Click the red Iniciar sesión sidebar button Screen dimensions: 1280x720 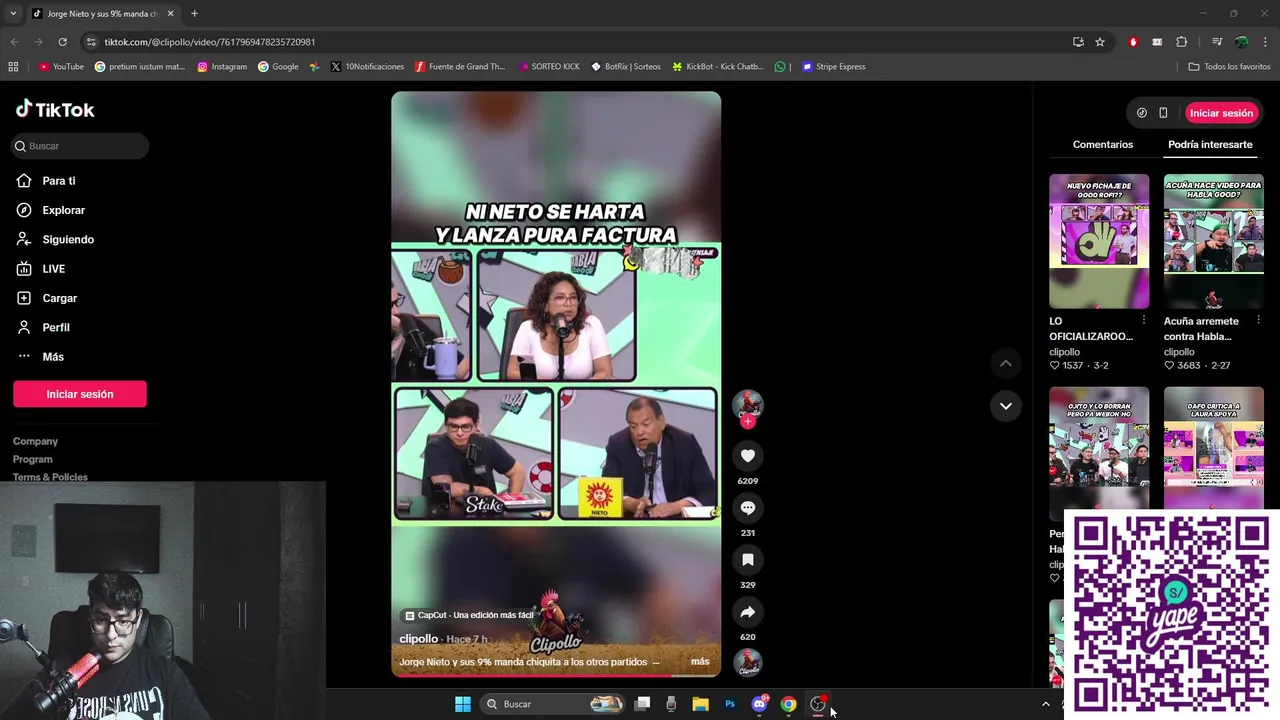tap(80, 394)
